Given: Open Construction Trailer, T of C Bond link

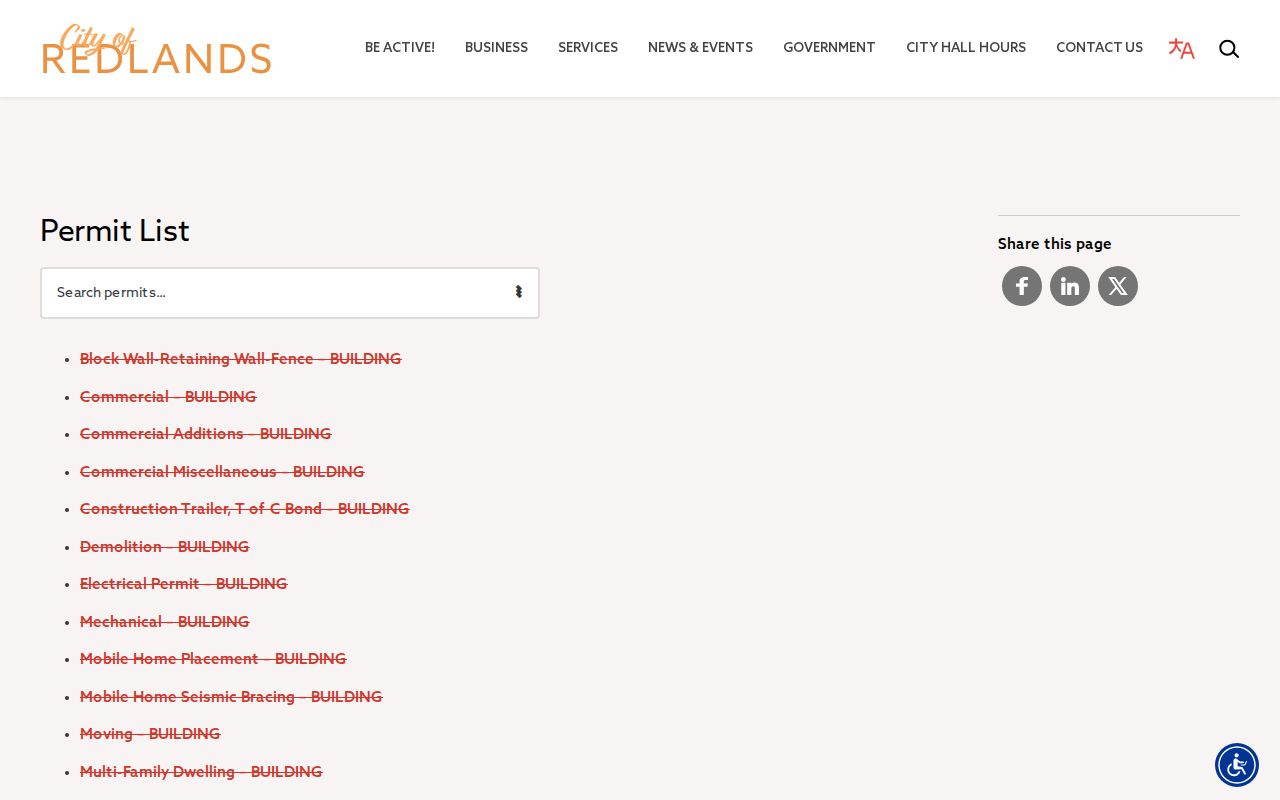Looking at the screenshot, I should pyautogui.click(x=245, y=509).
